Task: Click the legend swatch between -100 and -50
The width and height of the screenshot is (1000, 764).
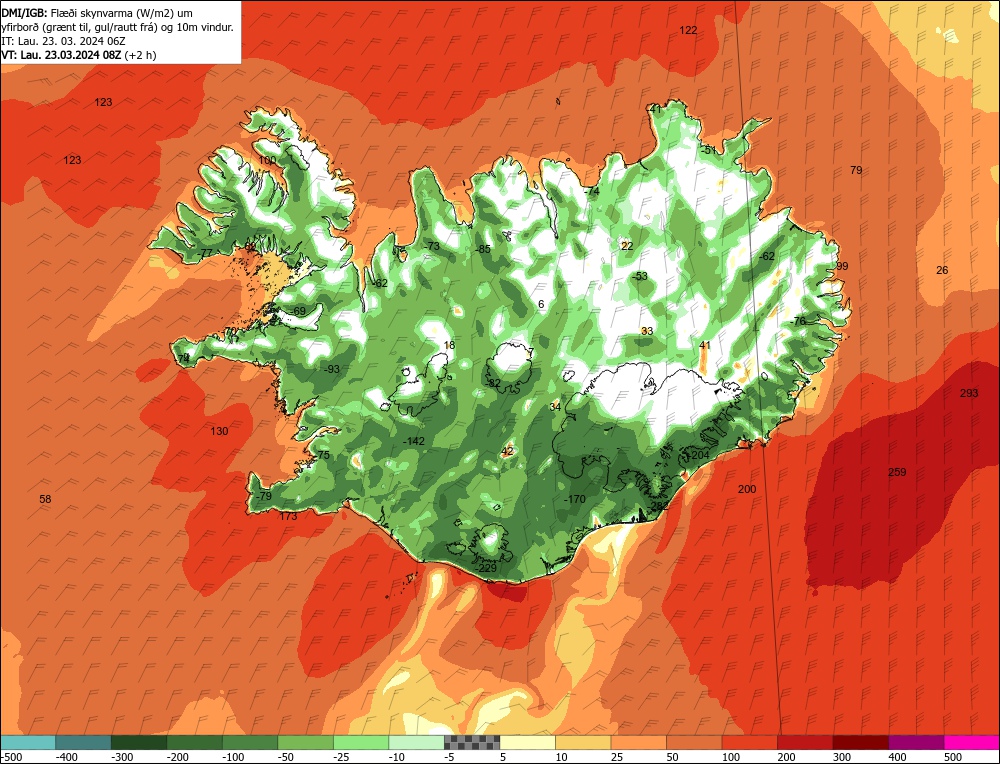Action: point(250,742)
